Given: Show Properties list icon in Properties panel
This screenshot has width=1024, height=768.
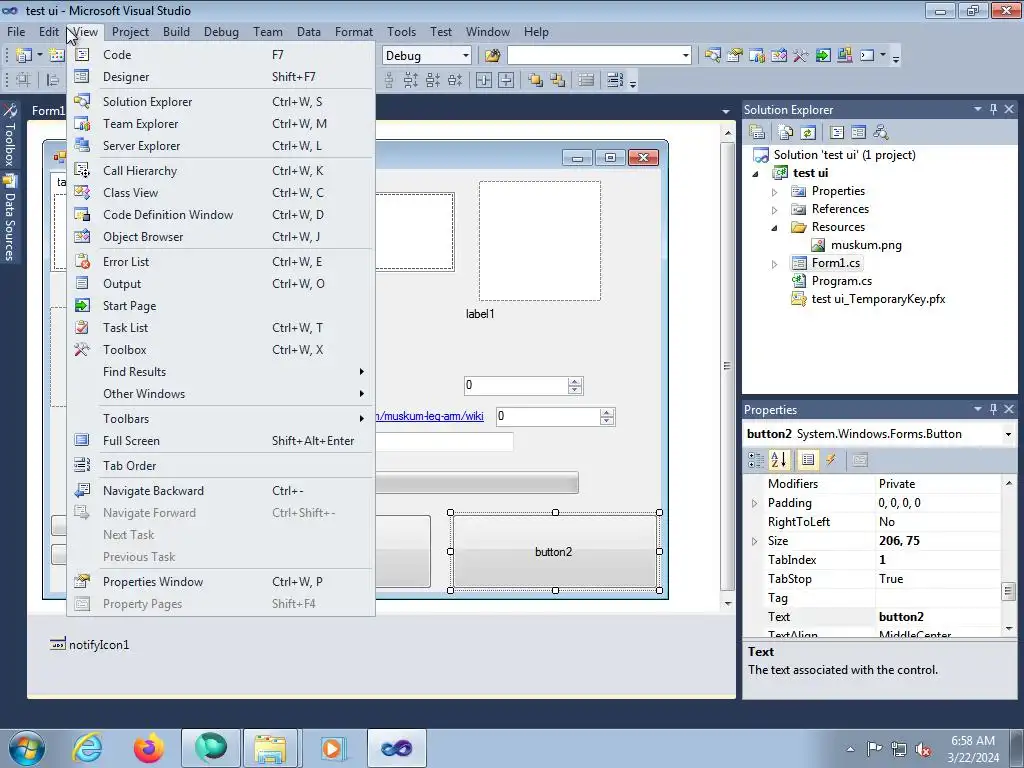Looking at the screenshot, I should pyautogui.click(x=808, y=460).
